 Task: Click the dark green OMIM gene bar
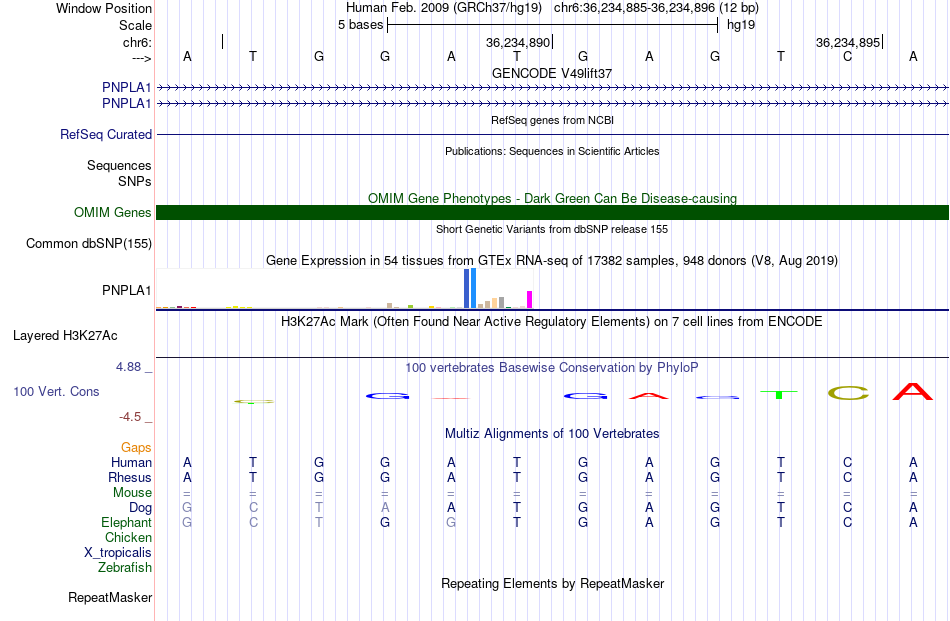tap(552, 213)
